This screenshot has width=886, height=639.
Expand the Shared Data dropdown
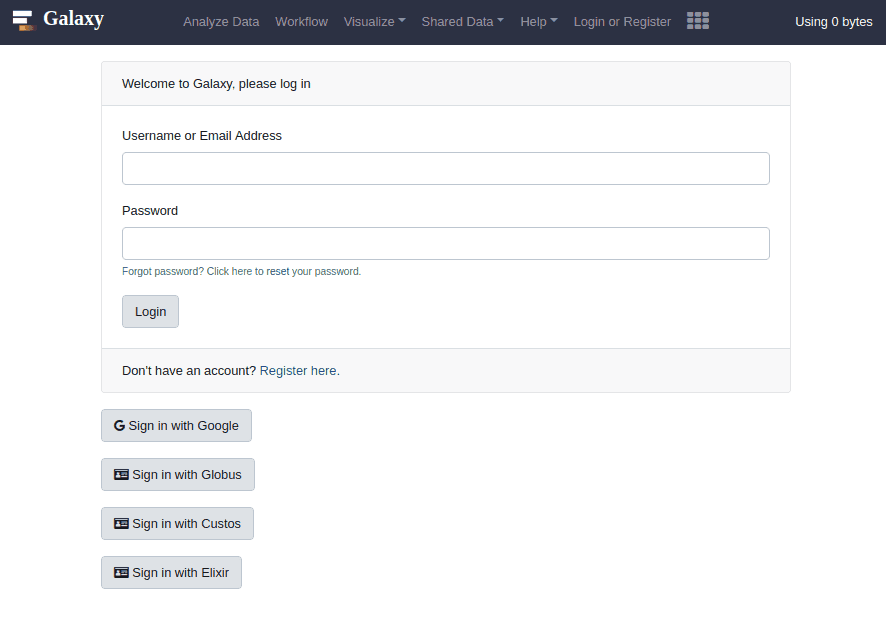(462, 21)
